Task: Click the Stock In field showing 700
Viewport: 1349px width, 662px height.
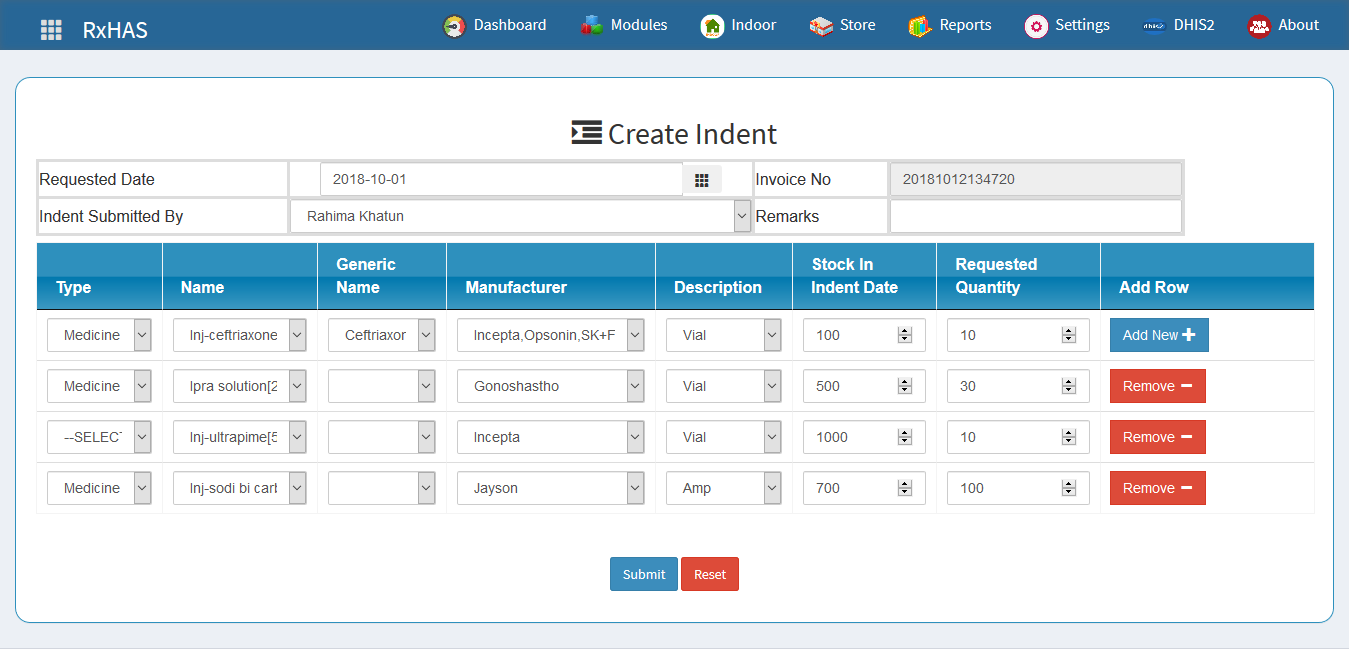Action: [x=864, y=488]
